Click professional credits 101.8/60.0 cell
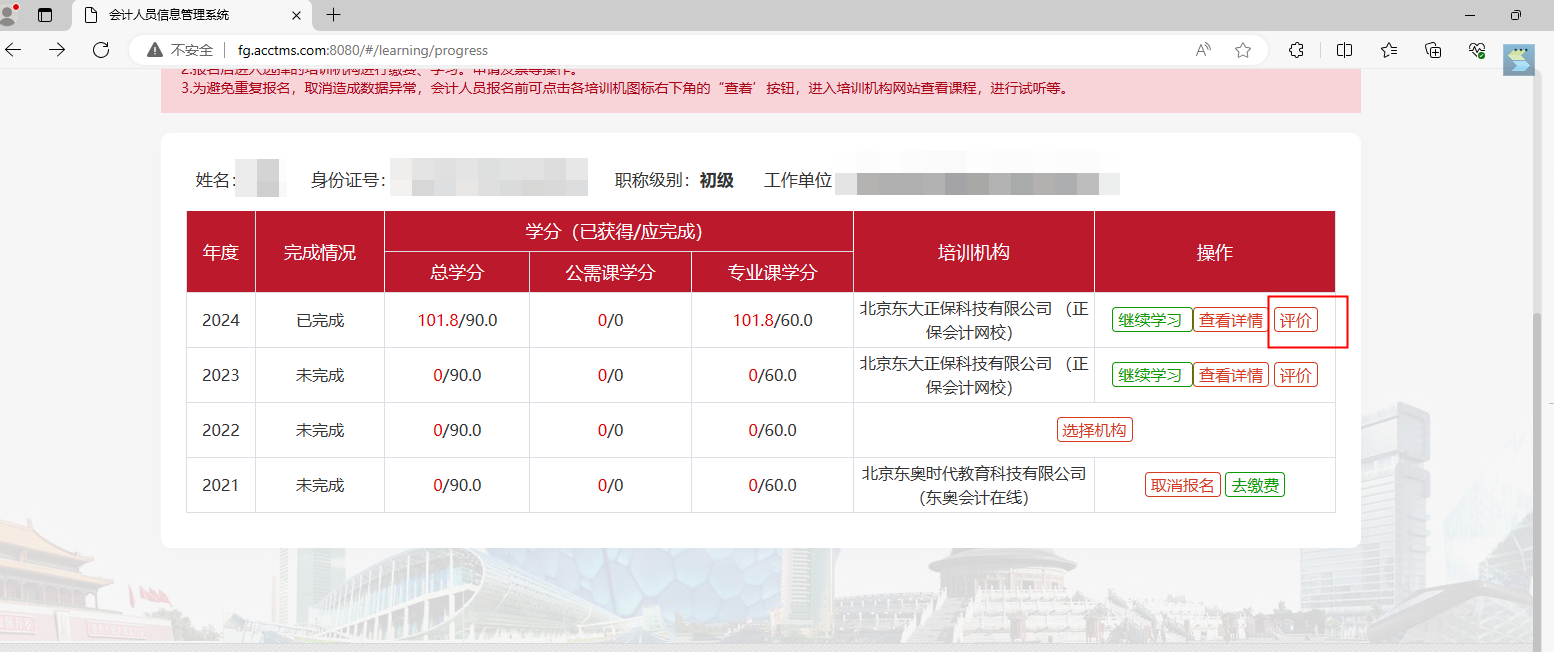The height and width of the screenshot is (652, 1554). (772, 320)
